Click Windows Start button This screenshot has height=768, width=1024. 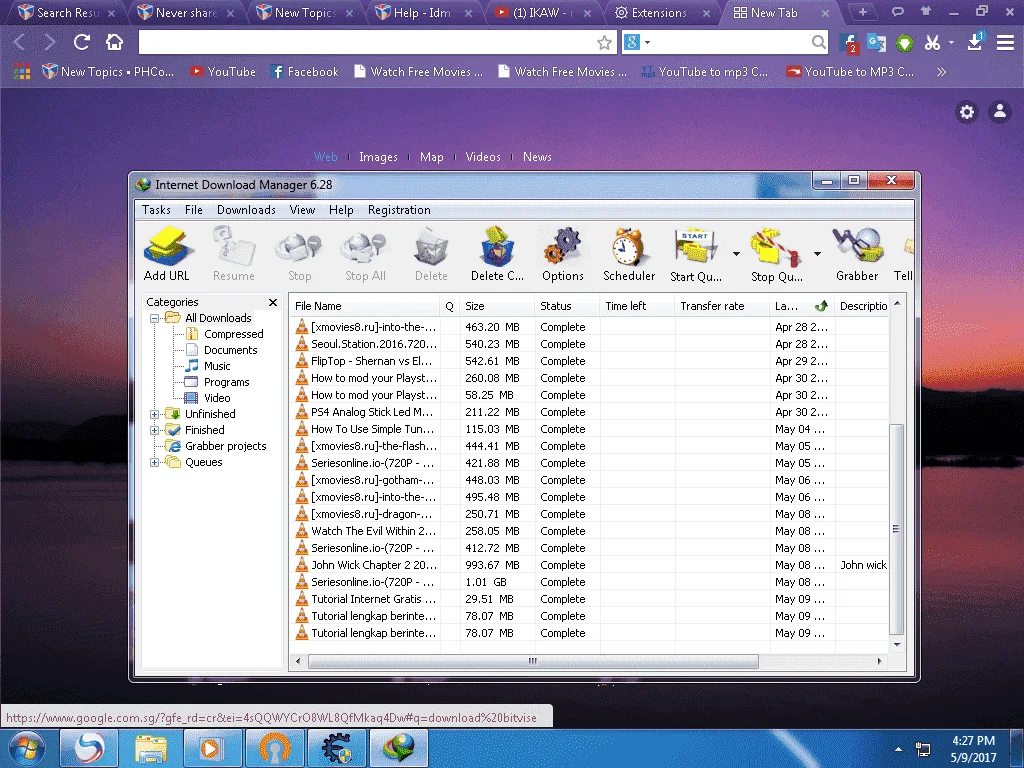pyautogui.click(x=26, y=748)
